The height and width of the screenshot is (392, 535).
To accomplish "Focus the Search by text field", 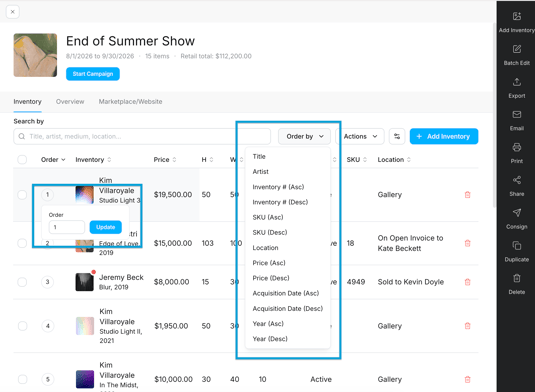I will (x=142, y=136).
